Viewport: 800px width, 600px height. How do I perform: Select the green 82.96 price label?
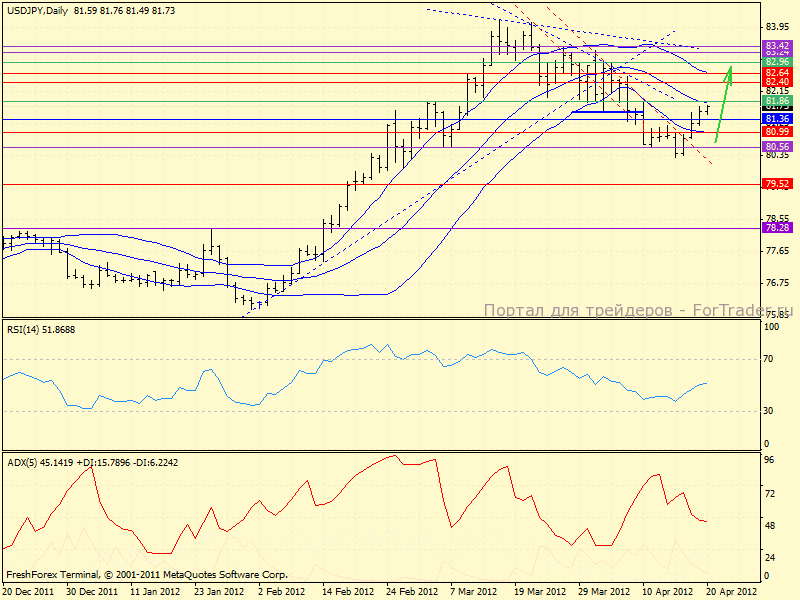[778, 62]
